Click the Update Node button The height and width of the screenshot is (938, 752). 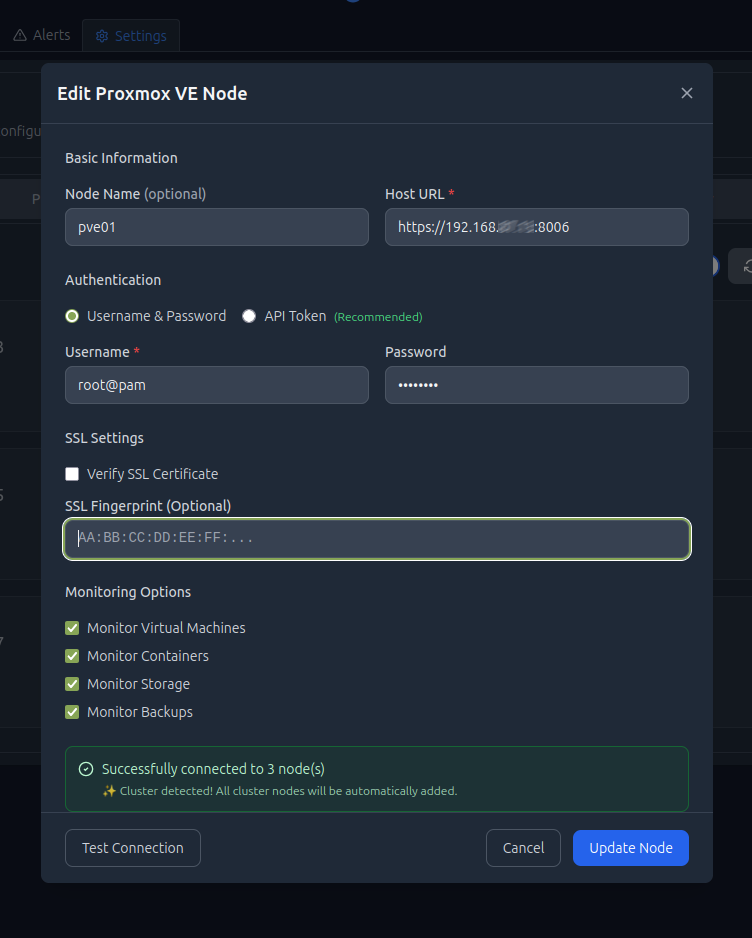(x=631, y=848)
